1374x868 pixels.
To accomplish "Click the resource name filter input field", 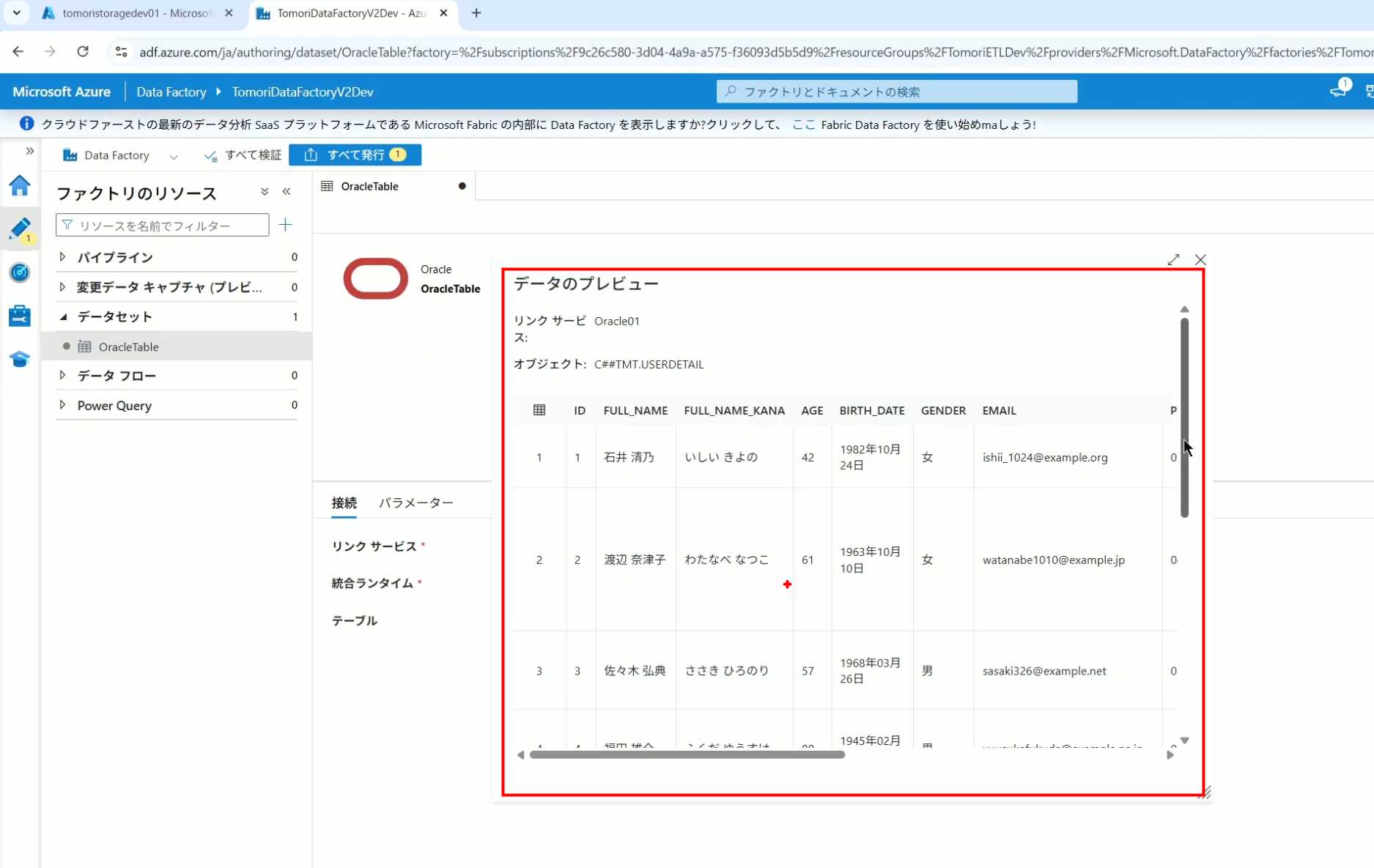I will click(x=163, y=225).
